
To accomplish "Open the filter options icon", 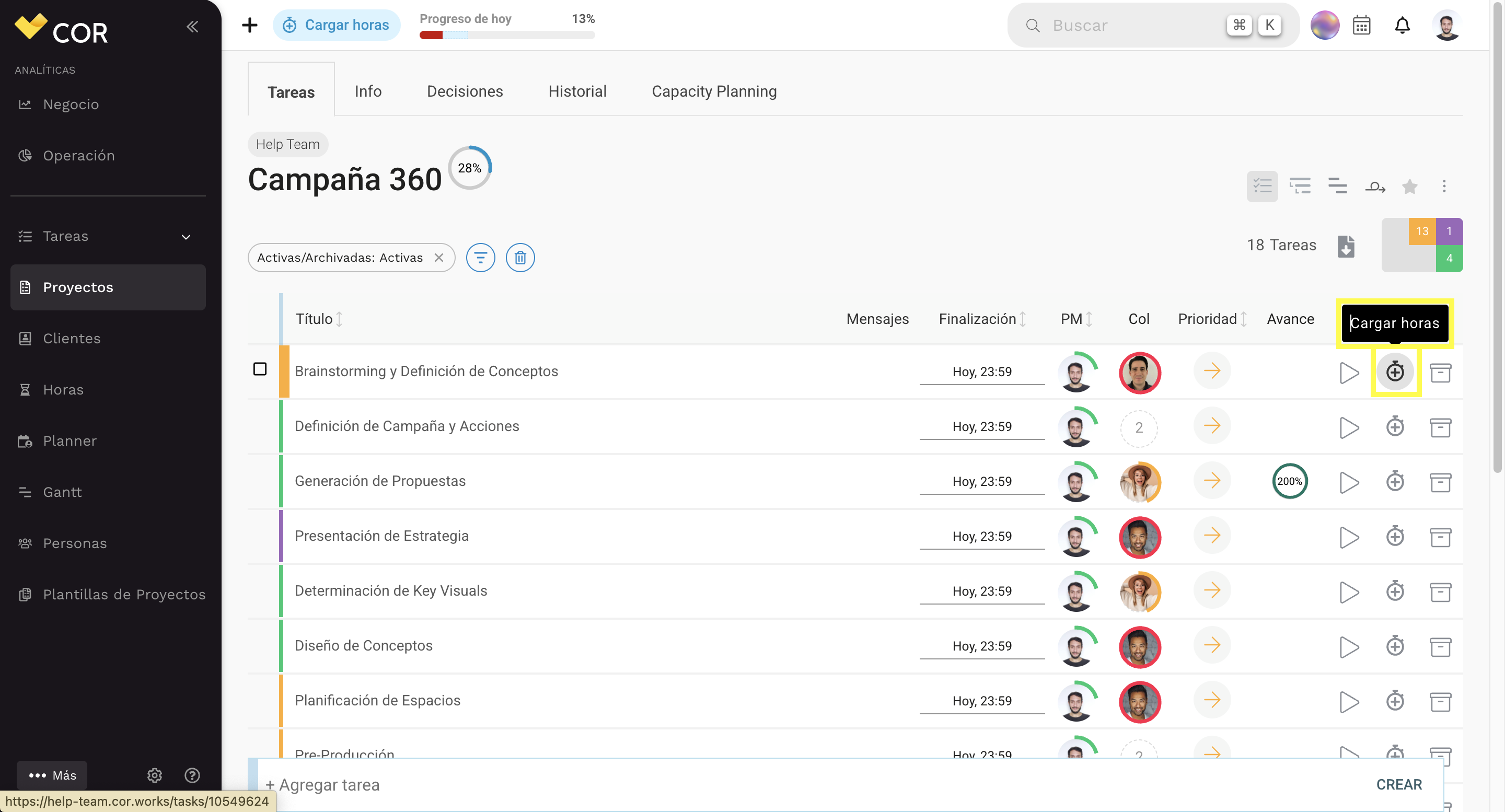I will (x=480, y=258).
